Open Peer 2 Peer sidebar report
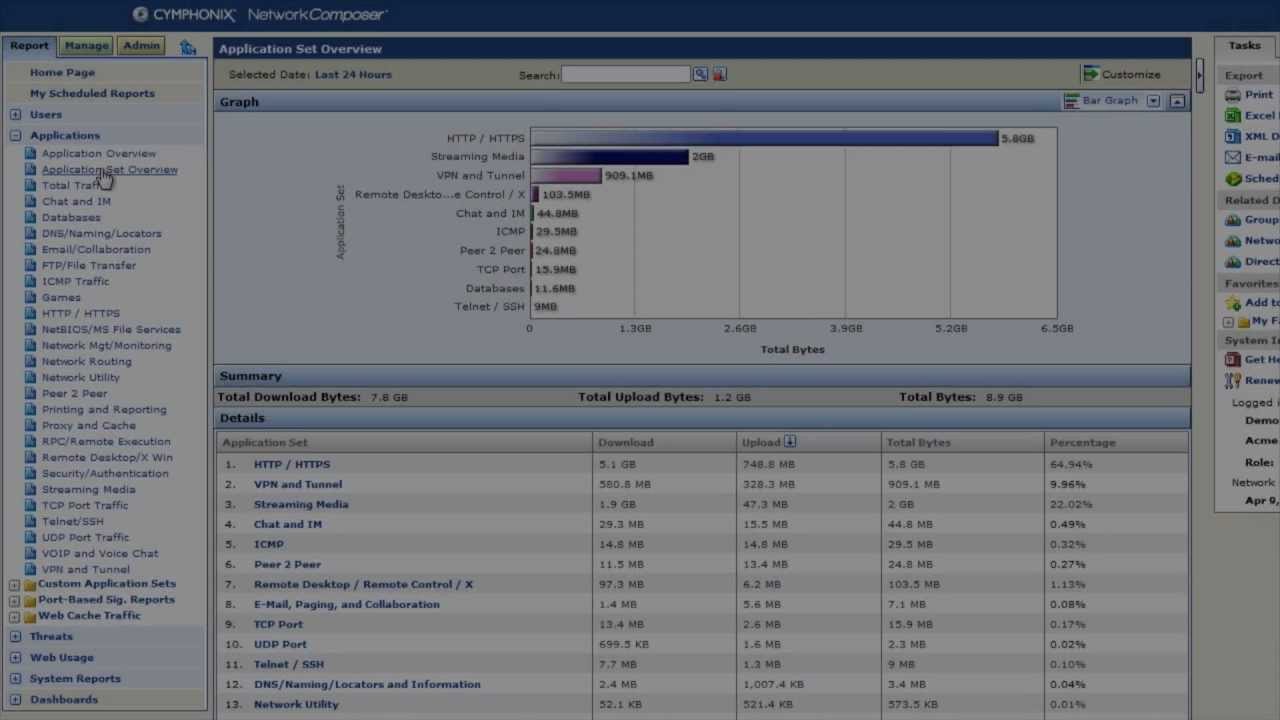This screenshot has height=720, width=1280. (74, 394)
